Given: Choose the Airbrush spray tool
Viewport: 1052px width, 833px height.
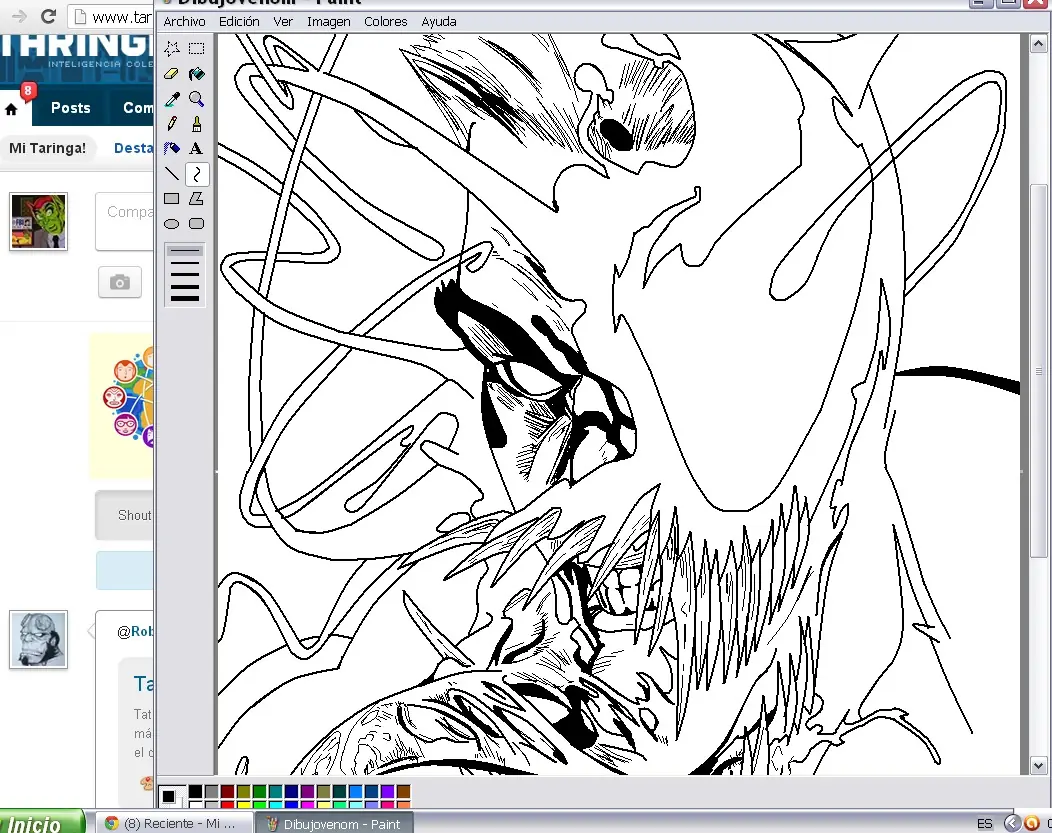Looking at the screenshot, I should [x=172, y=149].
